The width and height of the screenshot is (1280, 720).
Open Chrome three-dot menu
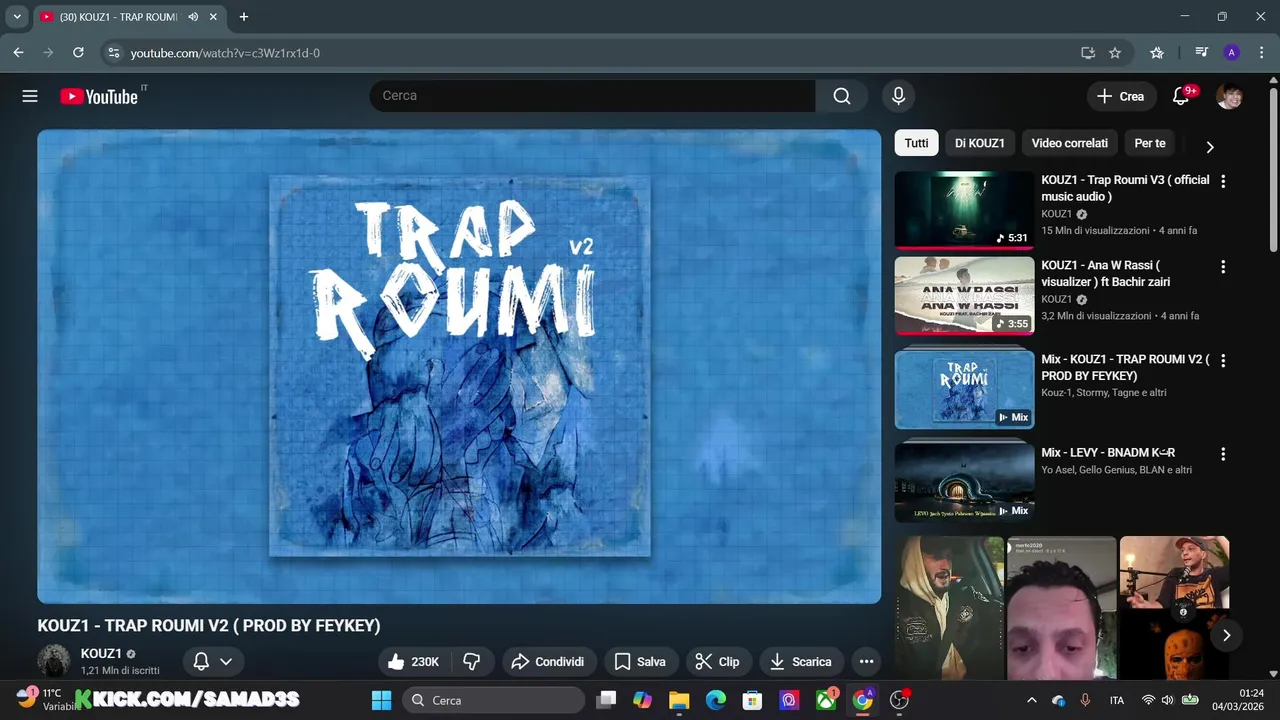coord(1261,53)
